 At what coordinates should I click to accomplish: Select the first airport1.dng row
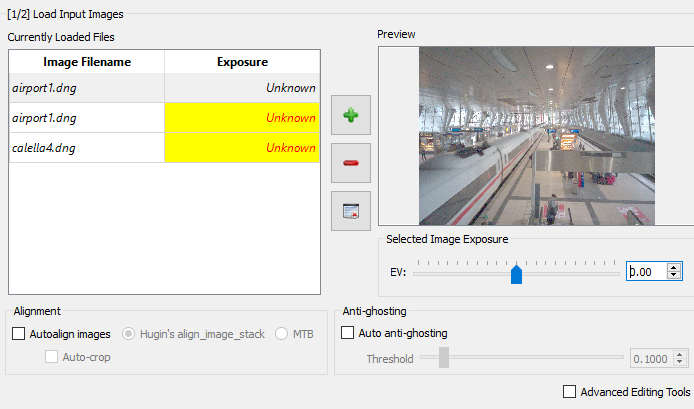pyautogui.click(x=164, y=88)
